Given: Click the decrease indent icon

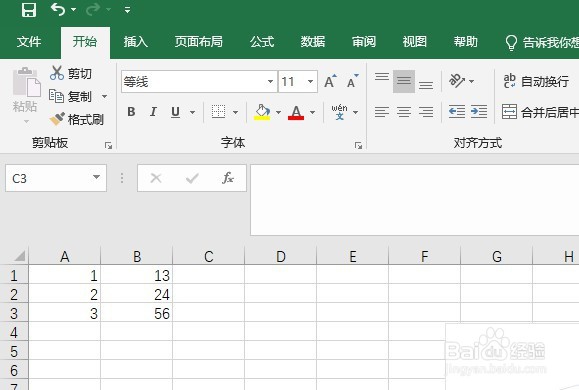Looking at the screenshot, I should [457, 112].
